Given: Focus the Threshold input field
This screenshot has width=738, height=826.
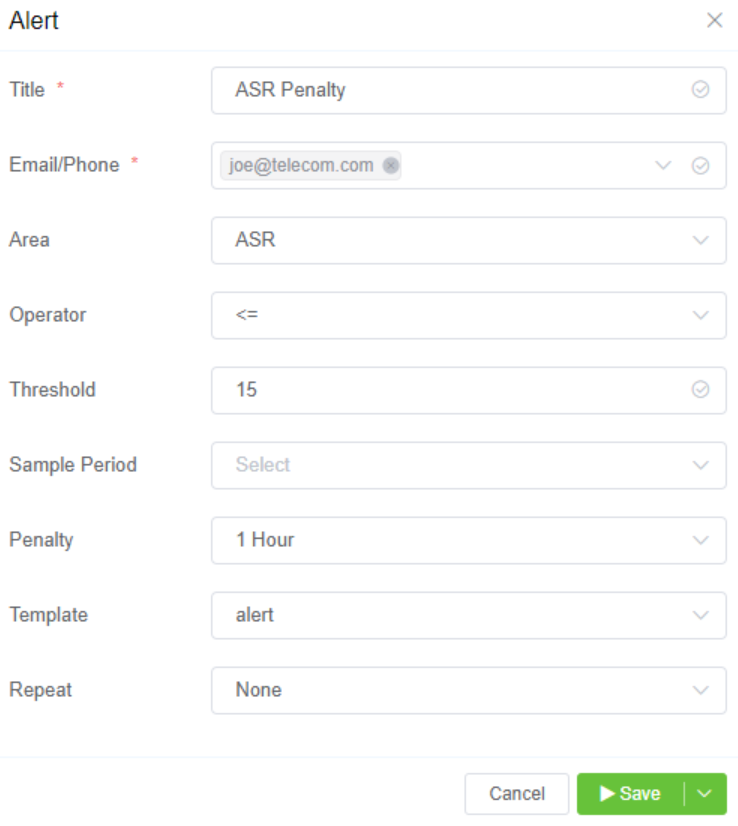Looking at the screenshot, I should point(450,390).
